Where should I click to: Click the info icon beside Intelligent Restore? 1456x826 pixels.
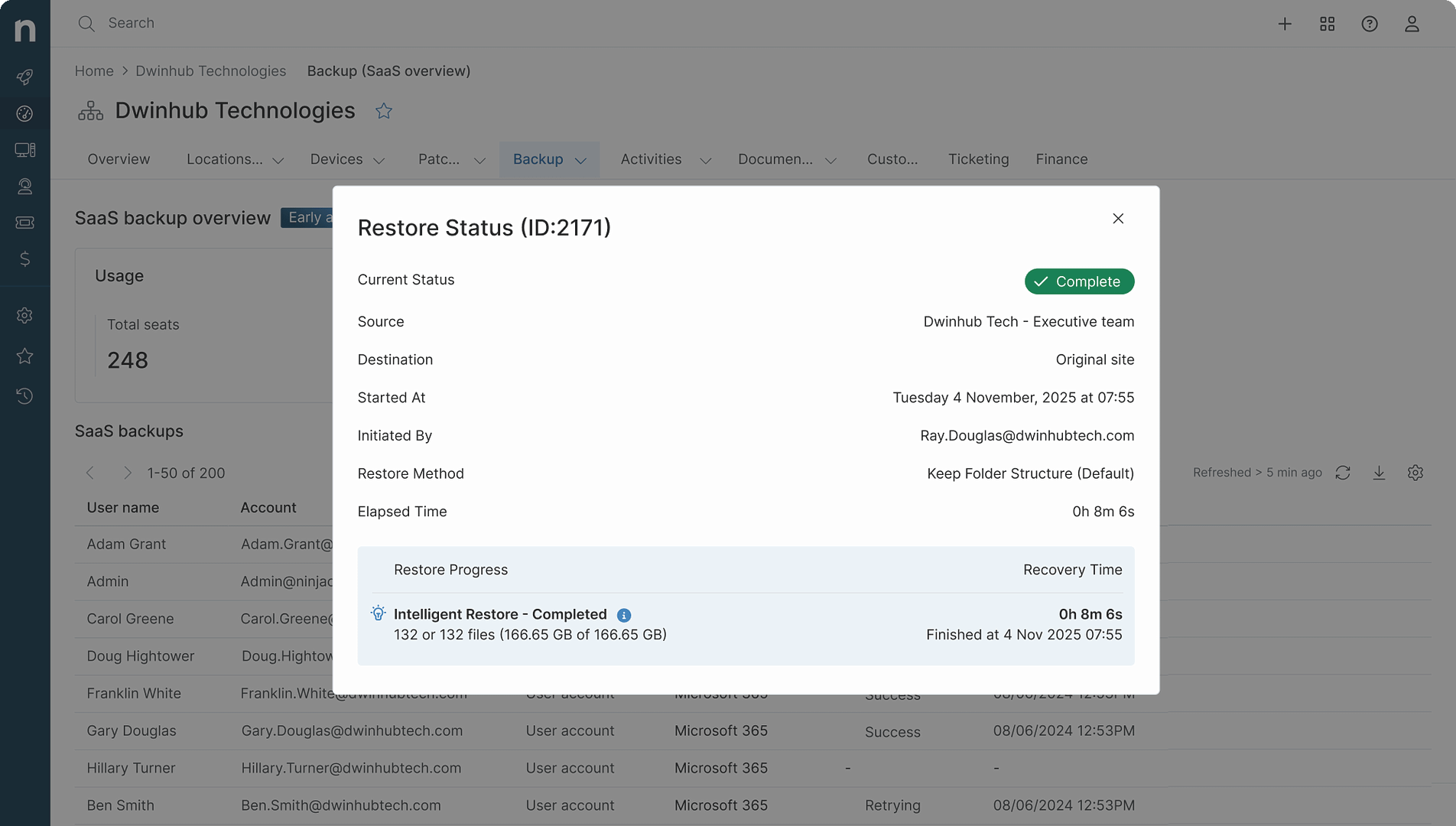624,615
